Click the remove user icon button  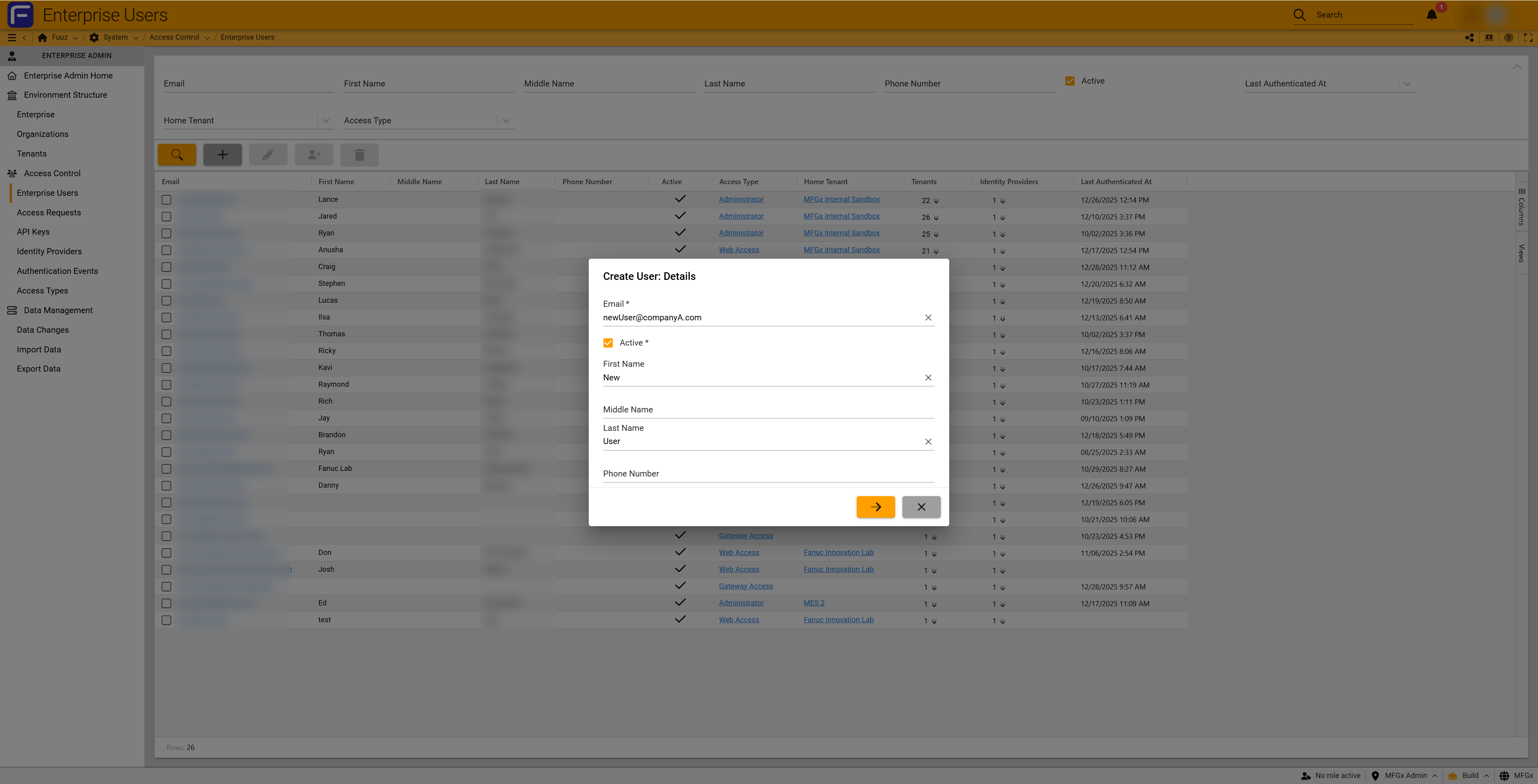click(x=314, y=155)
